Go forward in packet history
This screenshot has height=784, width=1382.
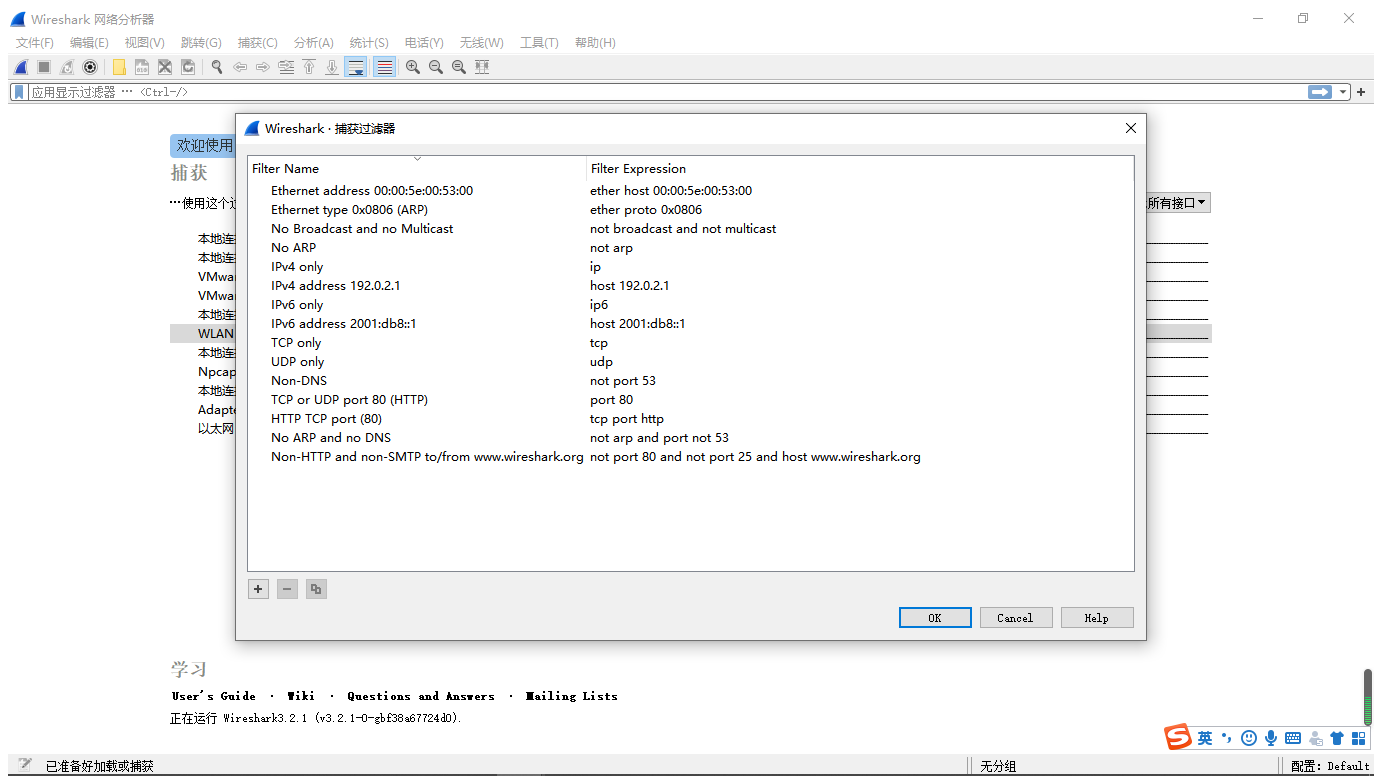(x=263, y=67)
